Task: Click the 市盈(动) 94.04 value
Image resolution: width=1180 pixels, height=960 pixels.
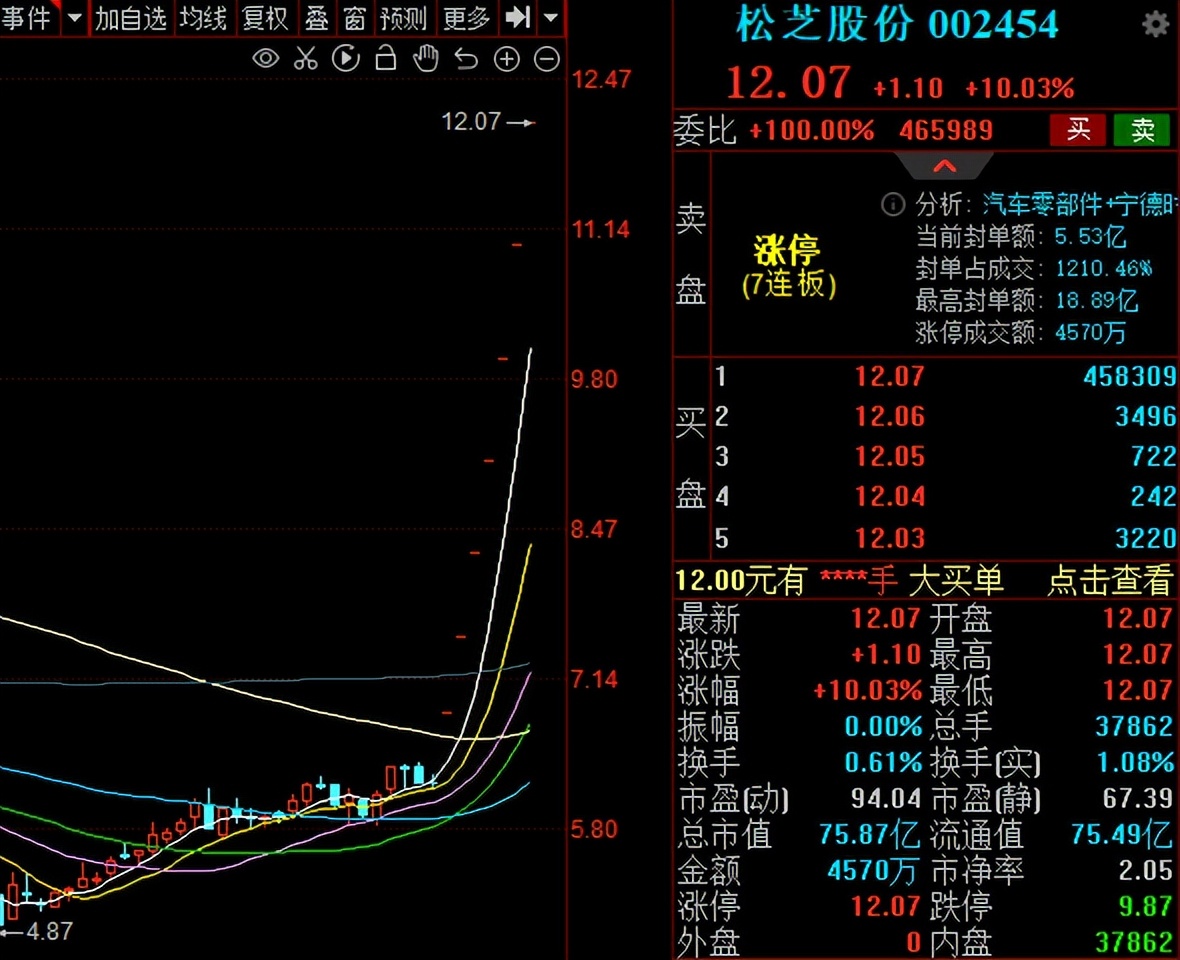Action: pyautogui.click(x=886, y=798)
